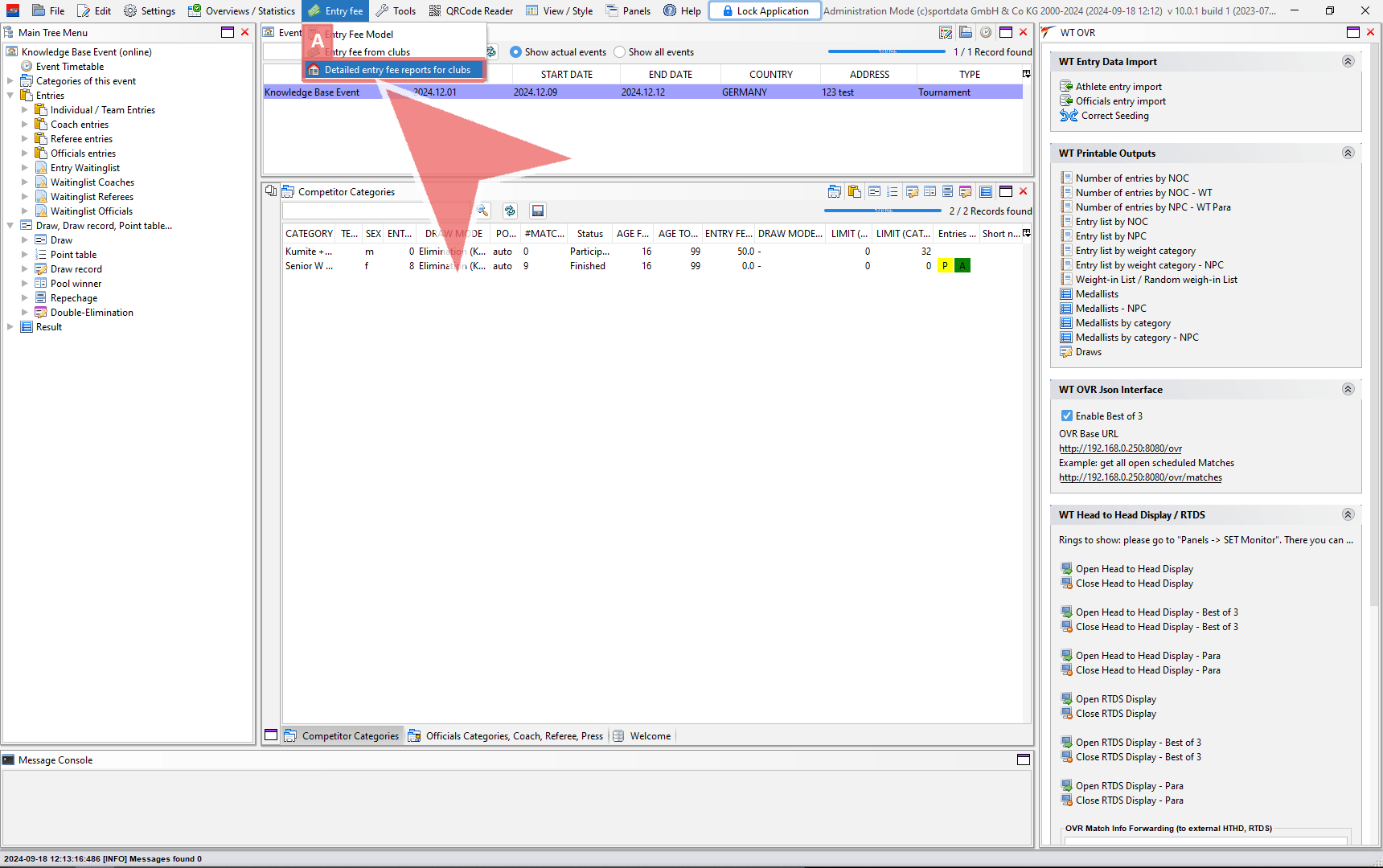The width and height of the screenshot is (1383, 868).
Task: Collapse the WT Printable Outputs section
Action: coord(1348,153)
